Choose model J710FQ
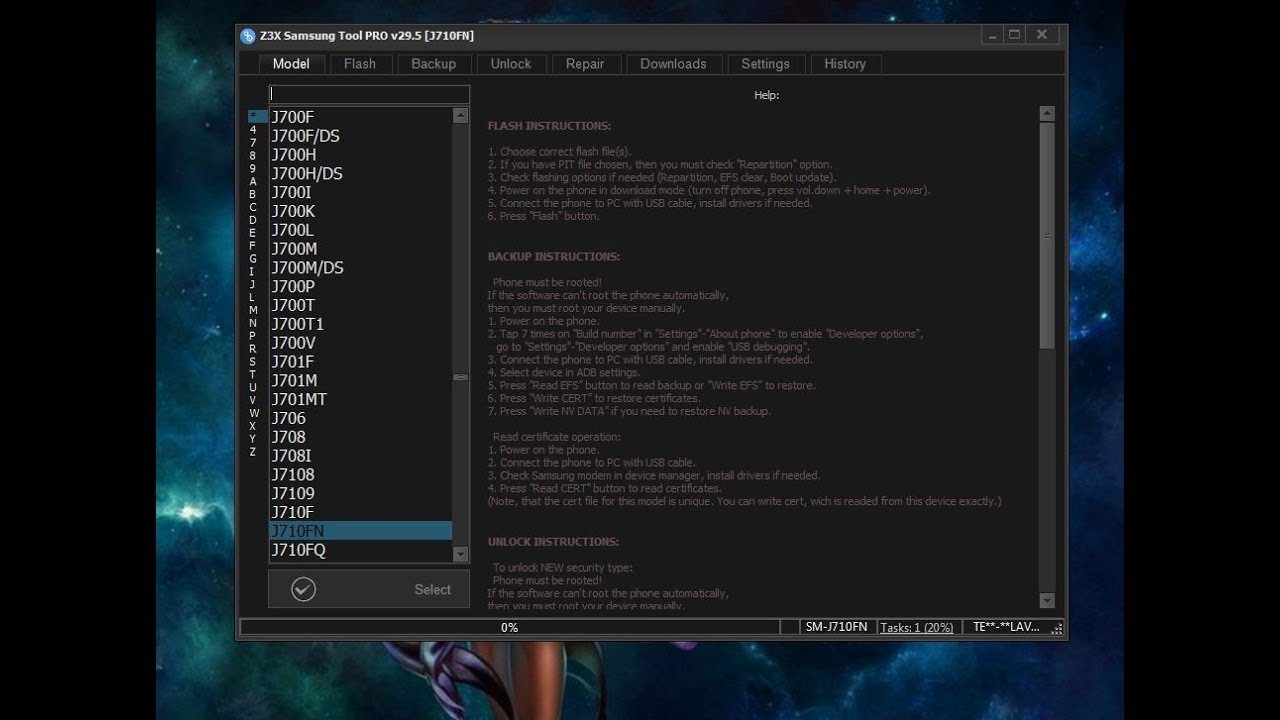The height and width of the screenshot is (720, 1280). click(360, 550)
